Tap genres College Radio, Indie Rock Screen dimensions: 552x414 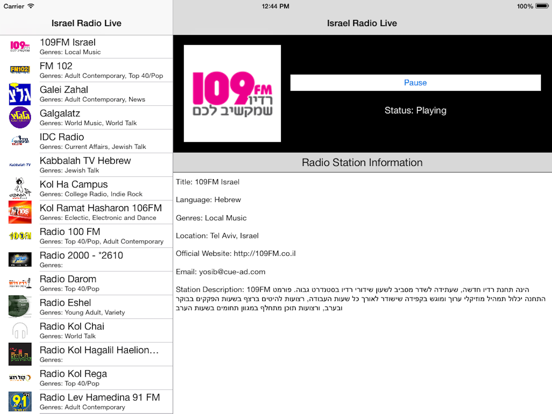tap(91, 194)
